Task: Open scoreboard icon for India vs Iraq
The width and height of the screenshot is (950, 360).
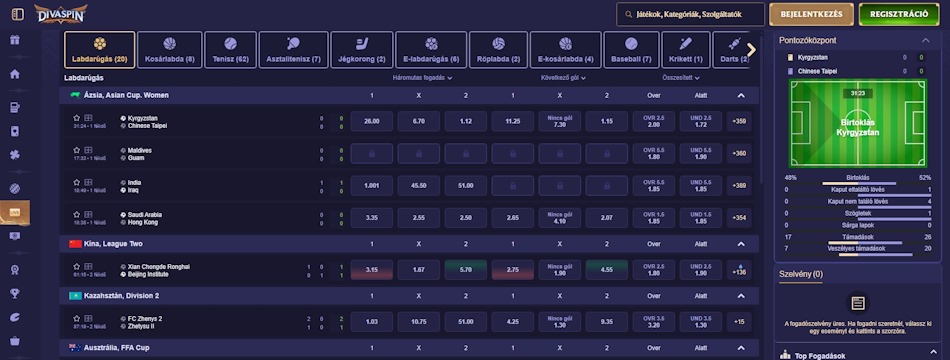Action: coord(88,182)
